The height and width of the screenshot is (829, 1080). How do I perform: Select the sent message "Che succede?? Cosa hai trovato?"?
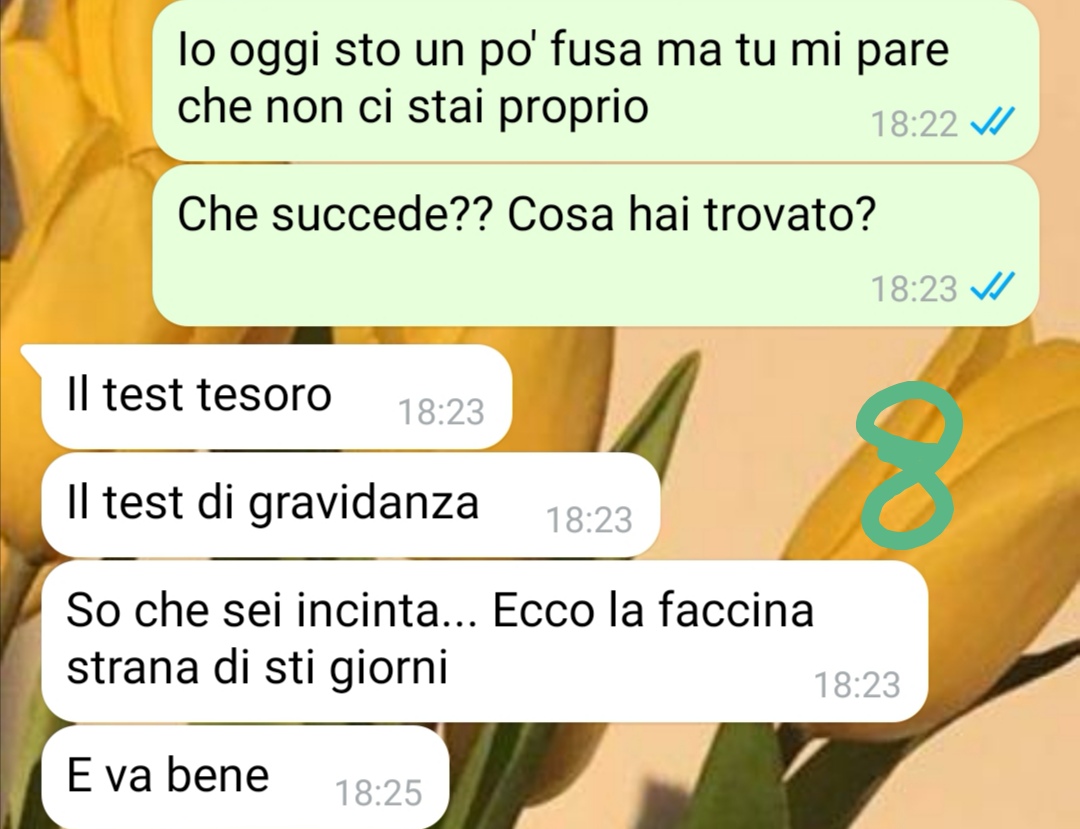[595, 245]
